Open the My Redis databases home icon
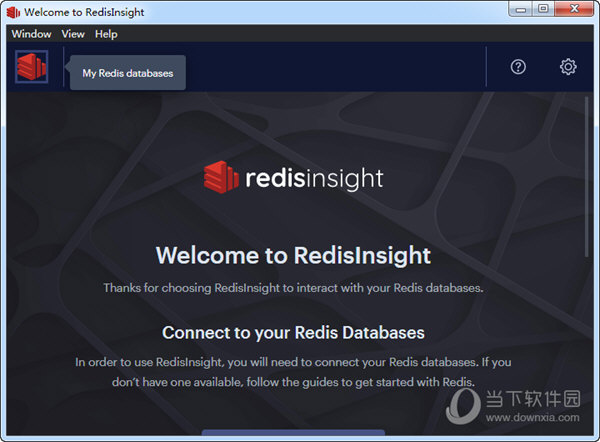 pyautogui.click(x=31, y=67)
